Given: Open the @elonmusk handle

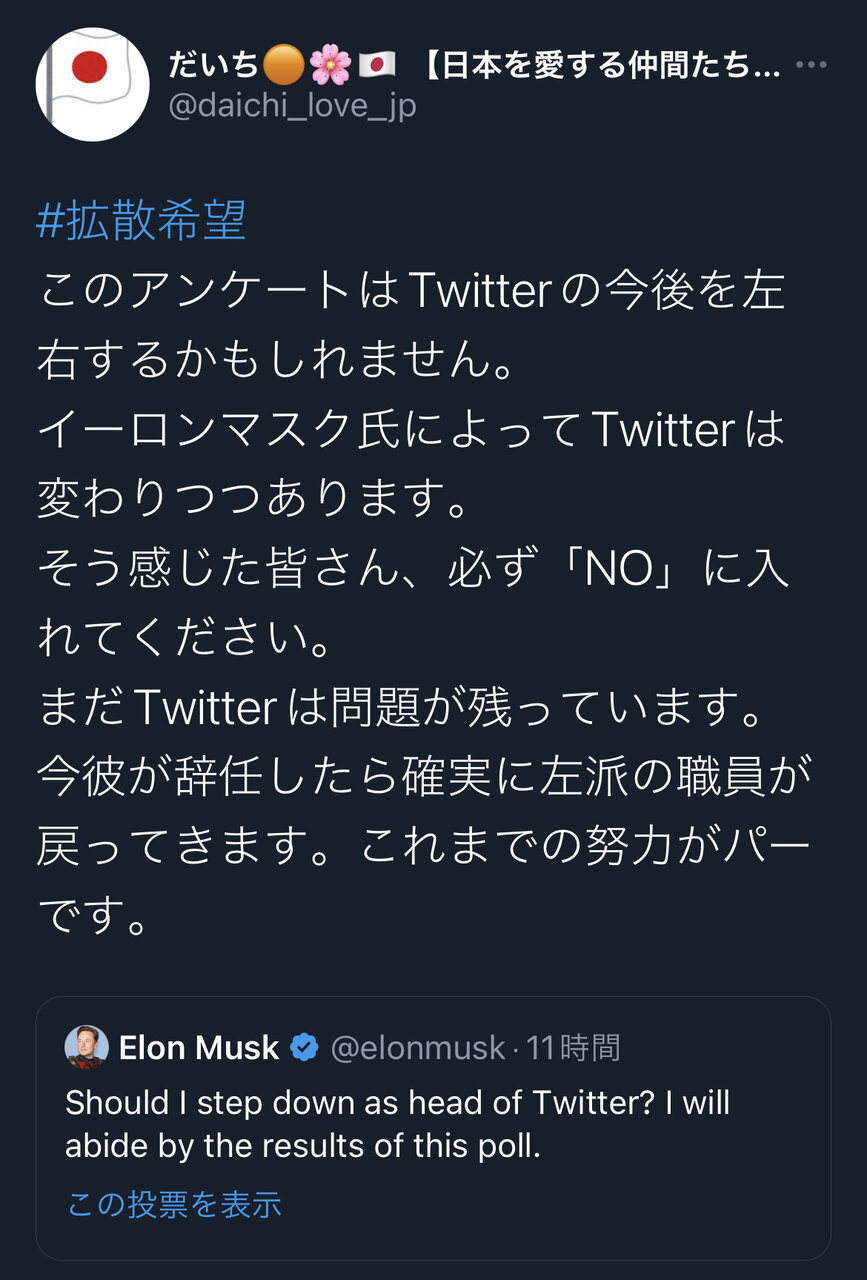Looking at the screenshot, I should (417, 1048).
